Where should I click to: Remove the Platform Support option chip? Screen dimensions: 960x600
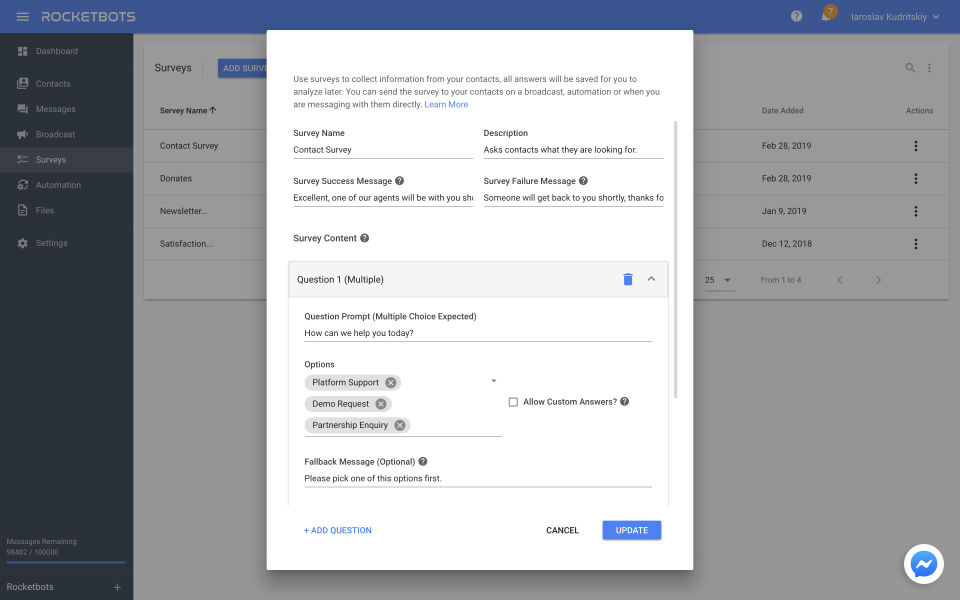coord(391,383)
